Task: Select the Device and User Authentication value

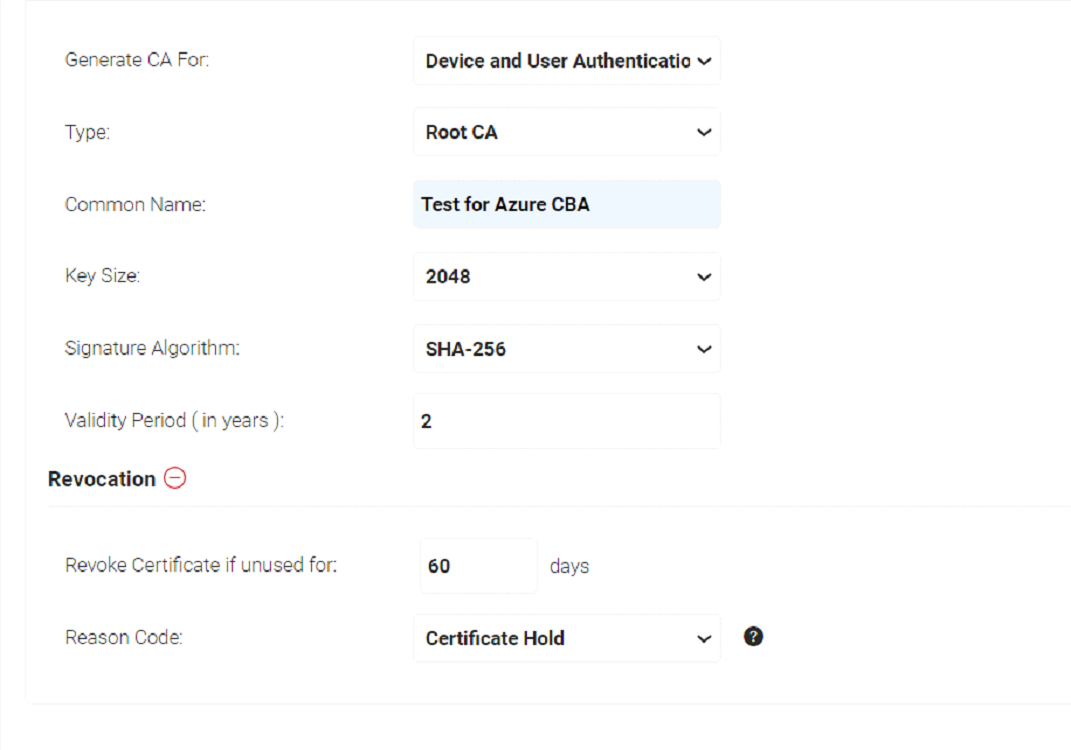Action: 540,60
